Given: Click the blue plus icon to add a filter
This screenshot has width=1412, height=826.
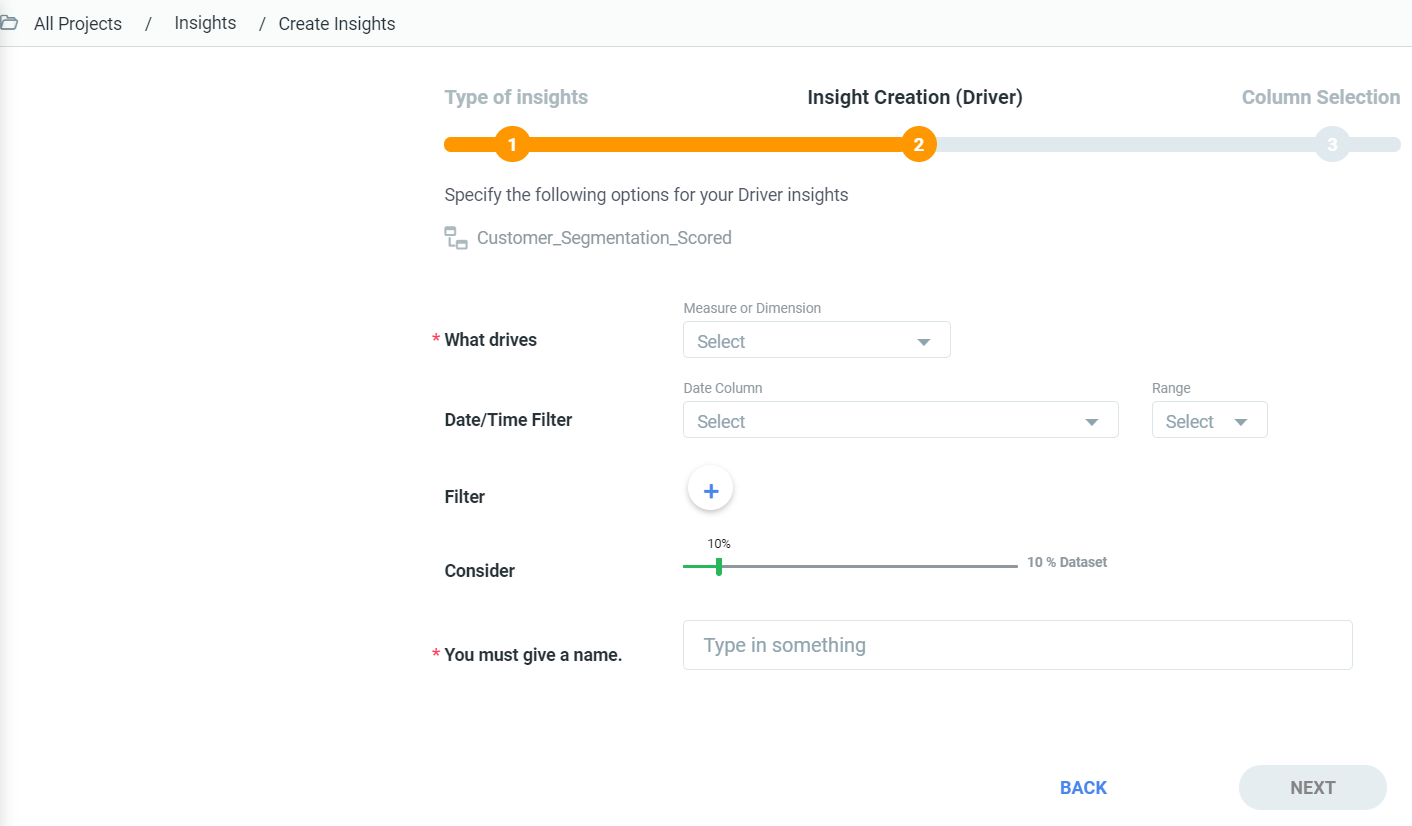Looking at the screenshot, I should click(711, 491).
